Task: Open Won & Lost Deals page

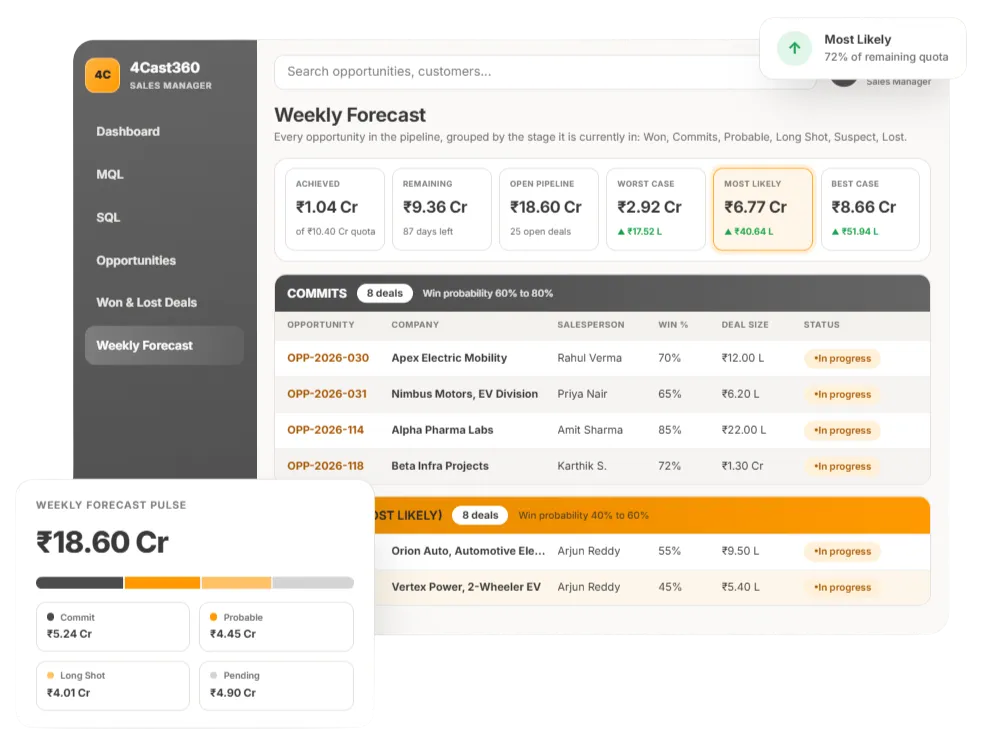Action: [146, 303]
